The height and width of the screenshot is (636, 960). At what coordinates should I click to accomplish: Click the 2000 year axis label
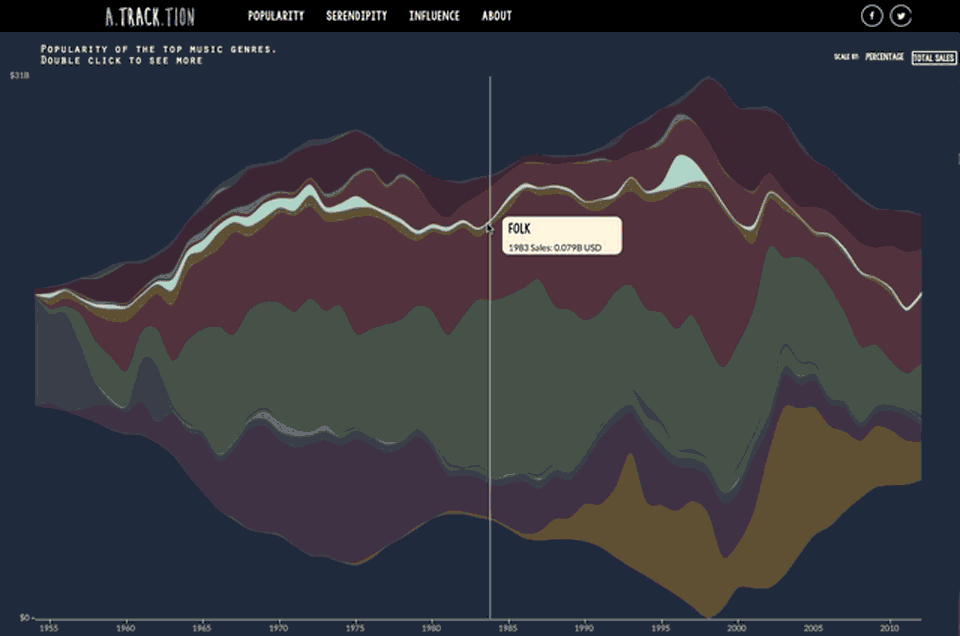[736, 628]
